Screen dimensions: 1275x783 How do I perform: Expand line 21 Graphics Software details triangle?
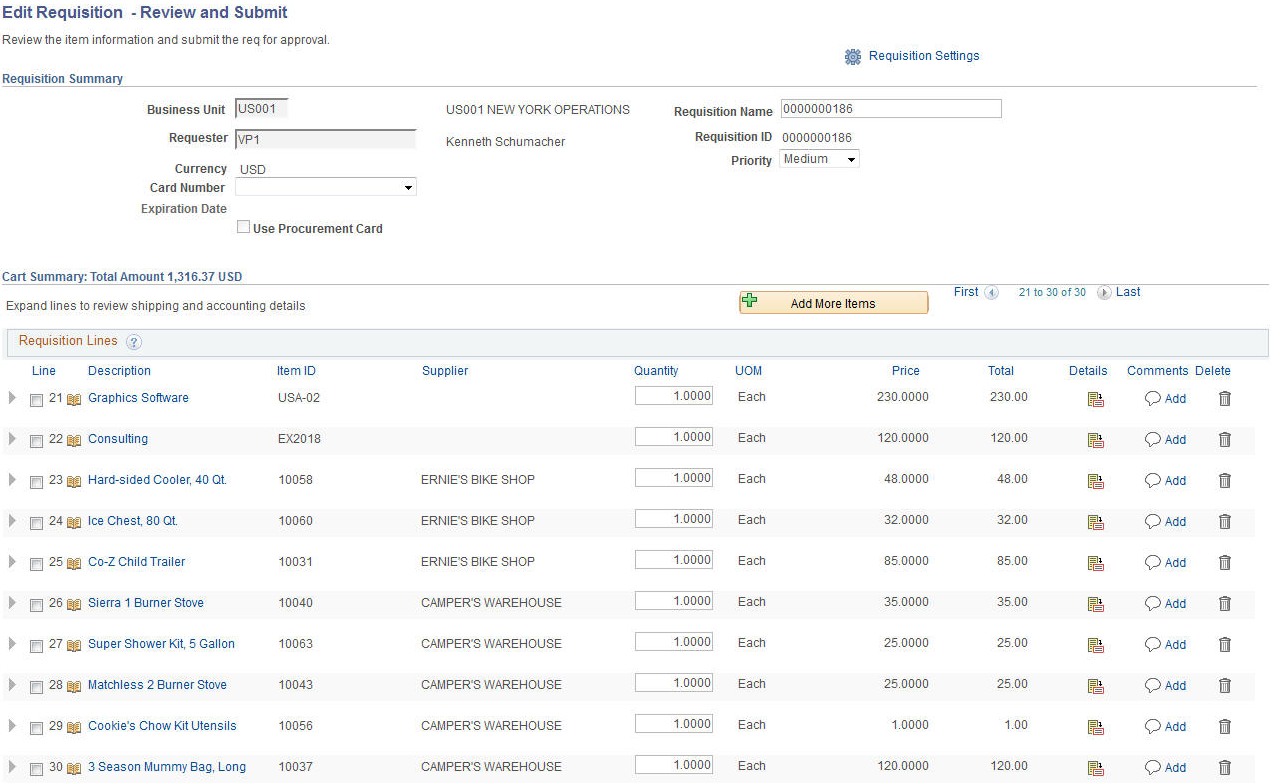(x=12, y=398)
